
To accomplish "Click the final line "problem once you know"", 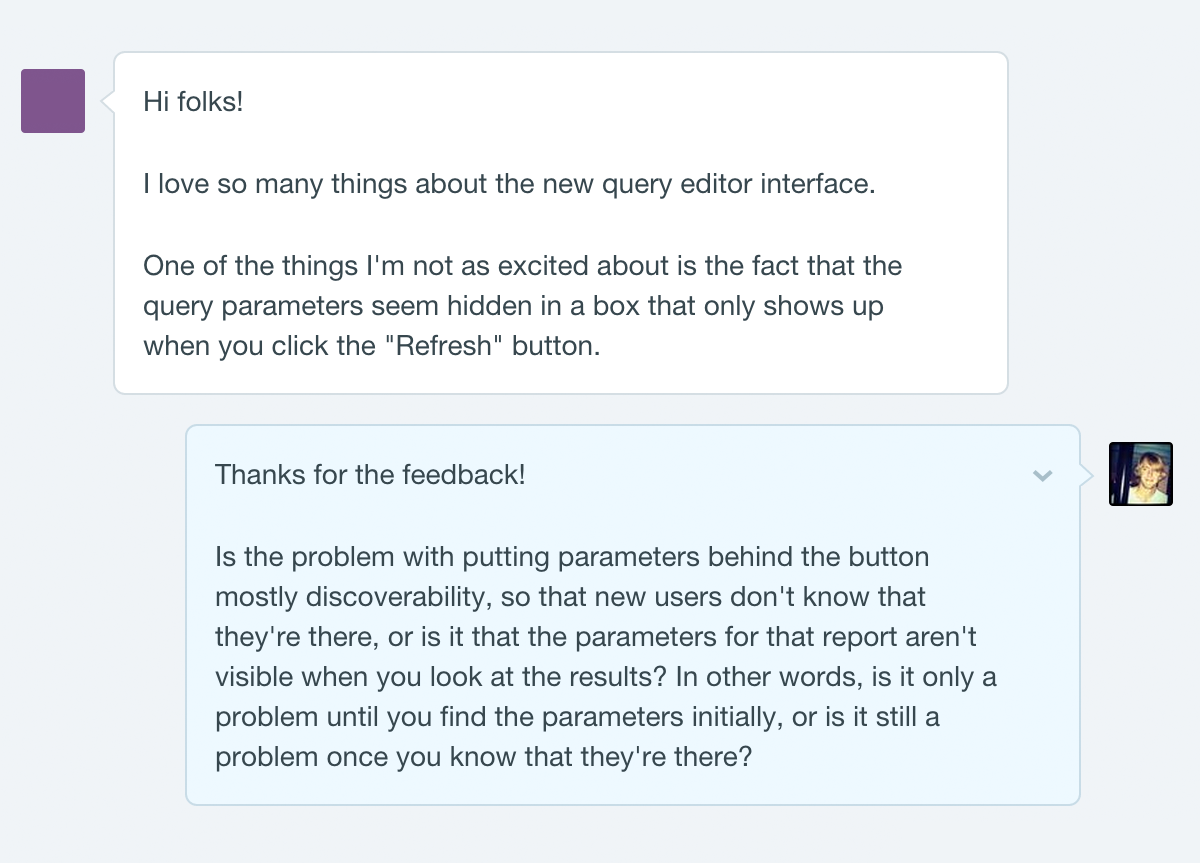I will [x=483, y=757].
